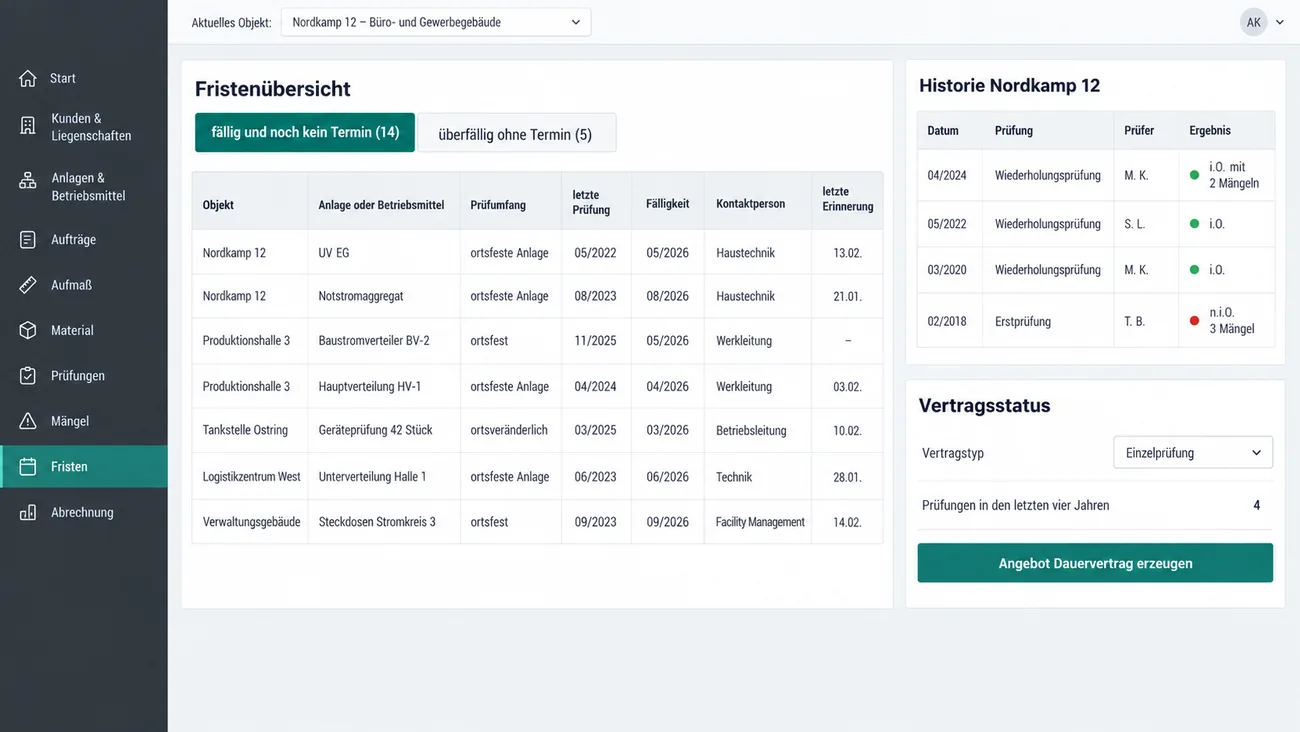Click the Anlagen & Betriebsmittel hierarchy icon
Image resolution: width=1300 pixels, height=732 pixels.
28,181
